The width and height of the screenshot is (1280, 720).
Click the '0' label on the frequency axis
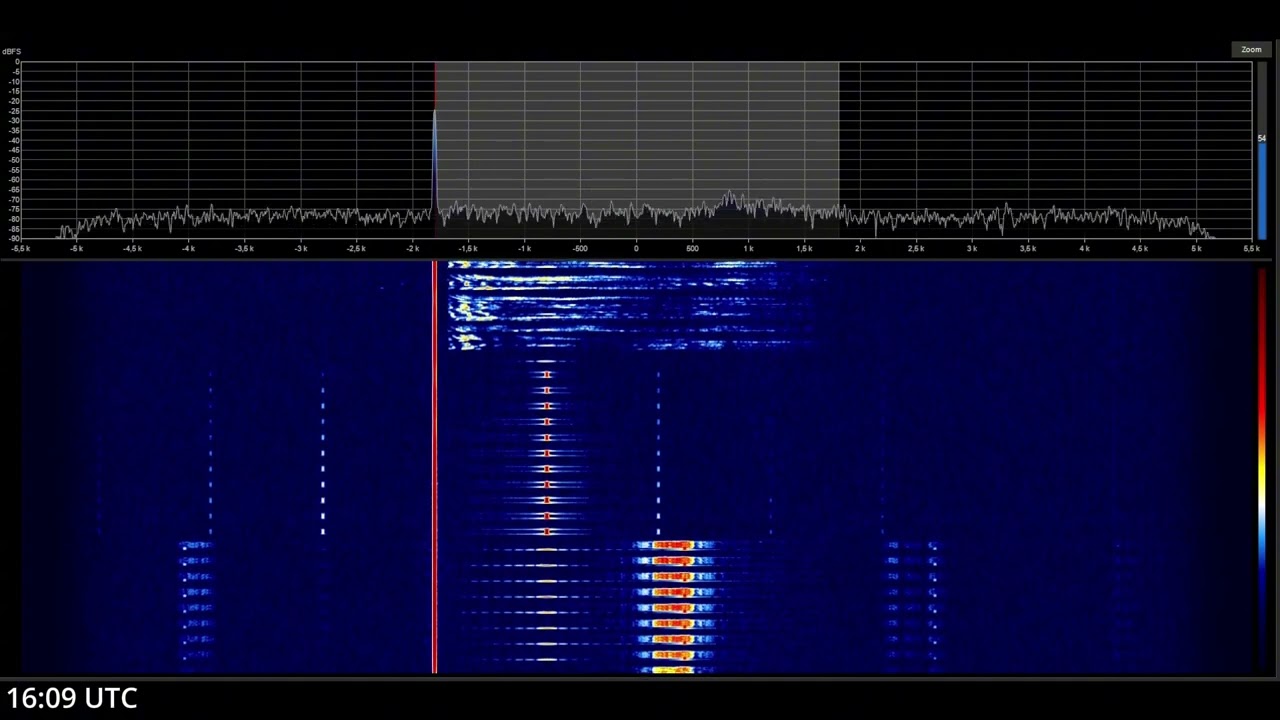click(x=636, y=248)
